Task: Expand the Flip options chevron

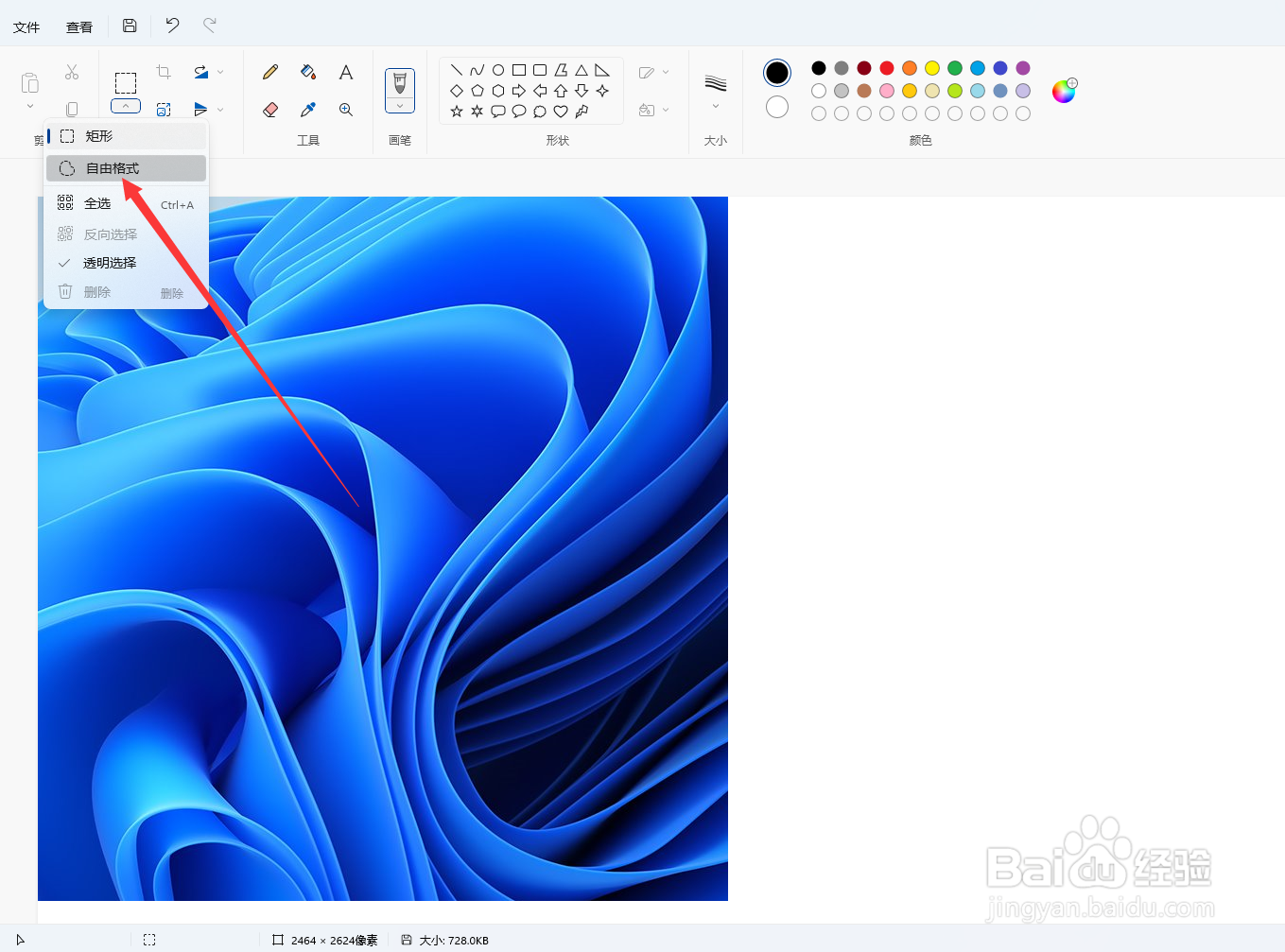Action: 220,110
